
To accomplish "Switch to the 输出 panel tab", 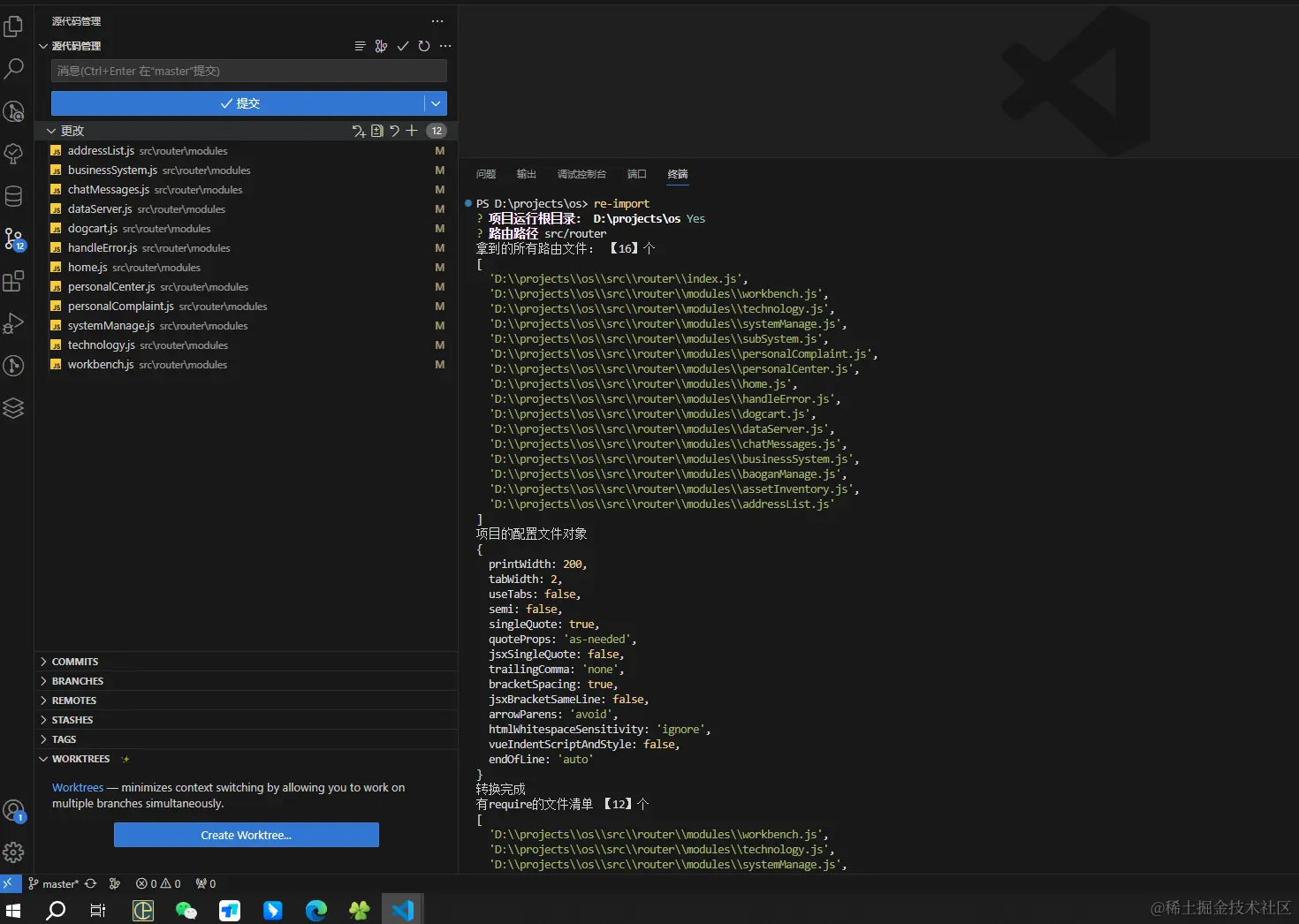I will coord(527,174).
